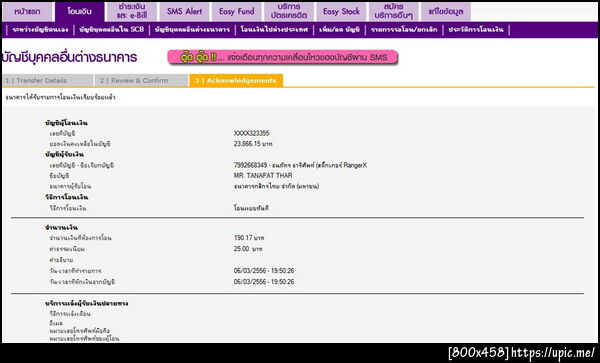Click the จำนวนเงิน section header
This screenshot has height=363, width=600.
click(x=61, y=228)
